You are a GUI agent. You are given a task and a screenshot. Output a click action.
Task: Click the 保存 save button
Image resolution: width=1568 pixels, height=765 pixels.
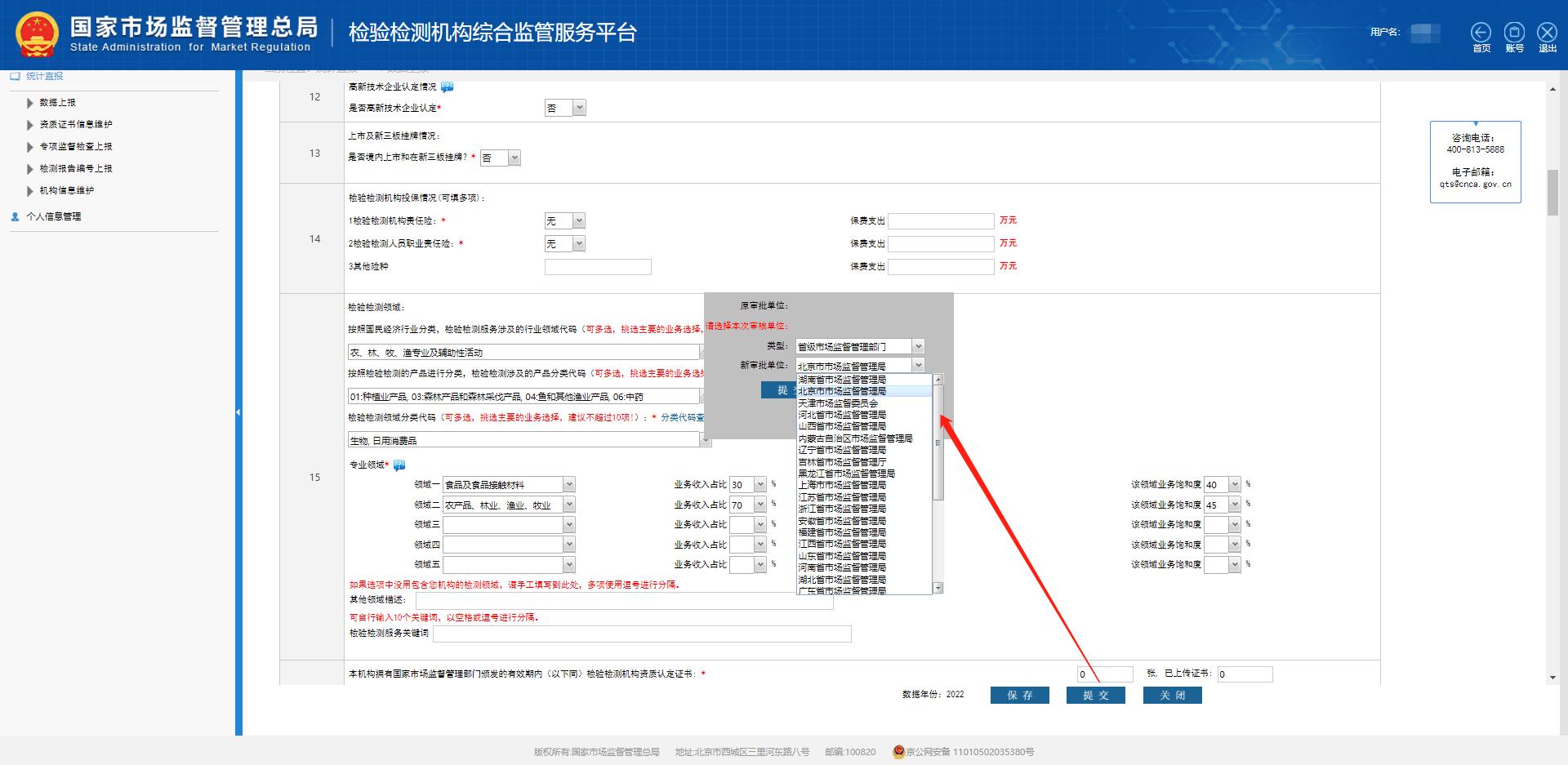1019,695
